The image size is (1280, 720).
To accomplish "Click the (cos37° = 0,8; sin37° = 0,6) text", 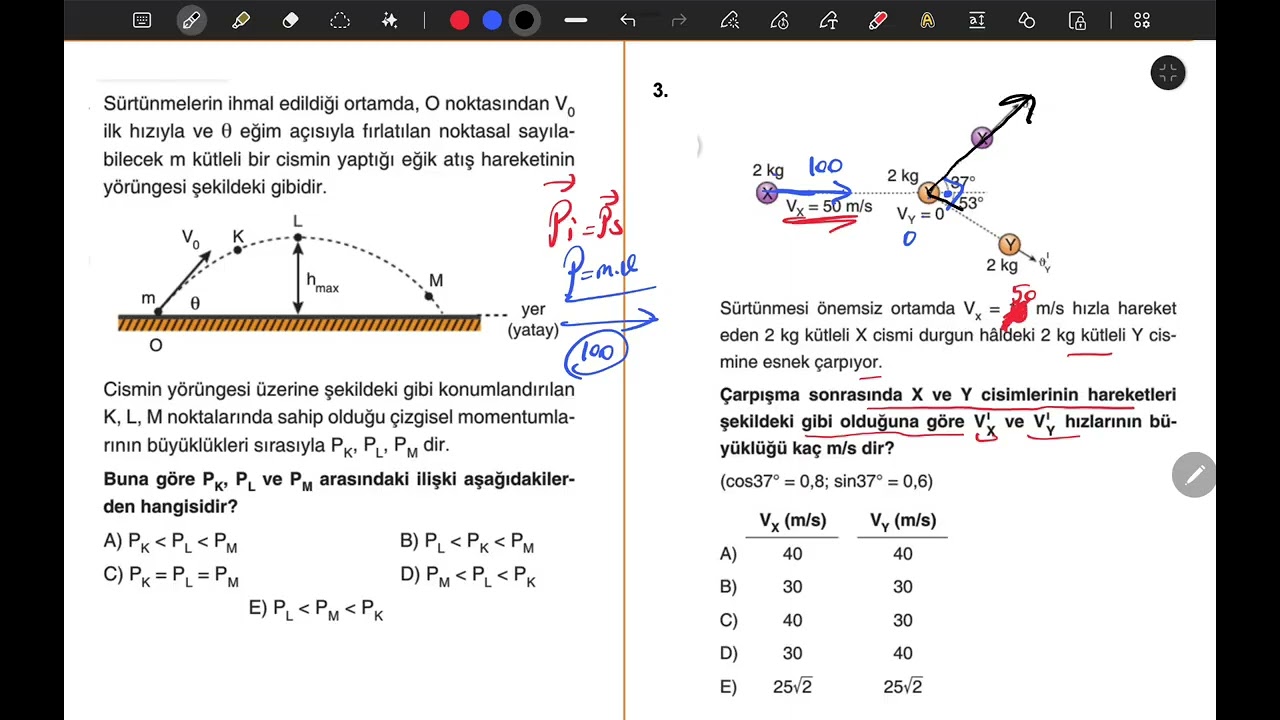I will [826, 481].
